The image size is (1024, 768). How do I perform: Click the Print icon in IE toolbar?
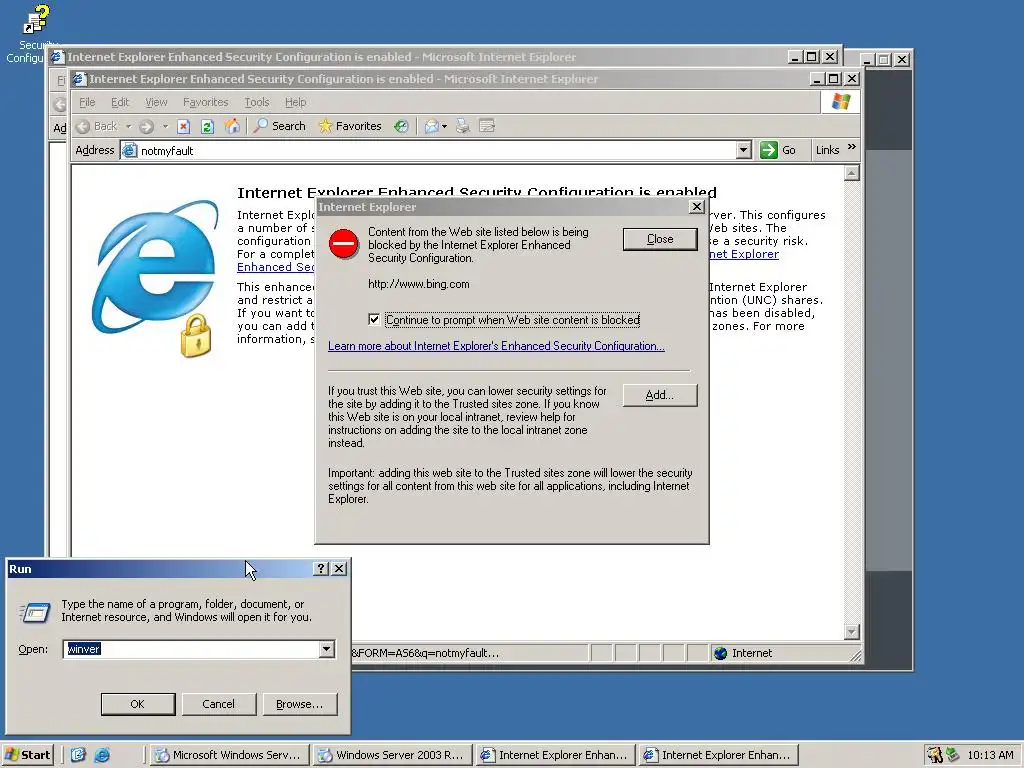(462, 126)
